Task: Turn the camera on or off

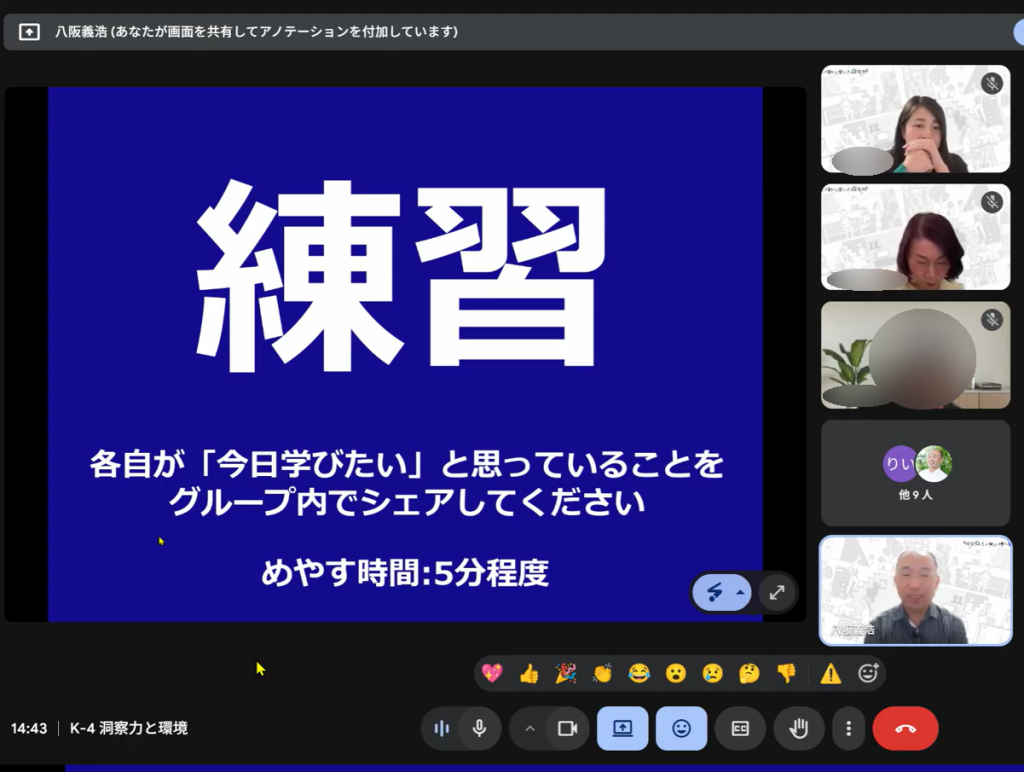Action: pos(567,728)
